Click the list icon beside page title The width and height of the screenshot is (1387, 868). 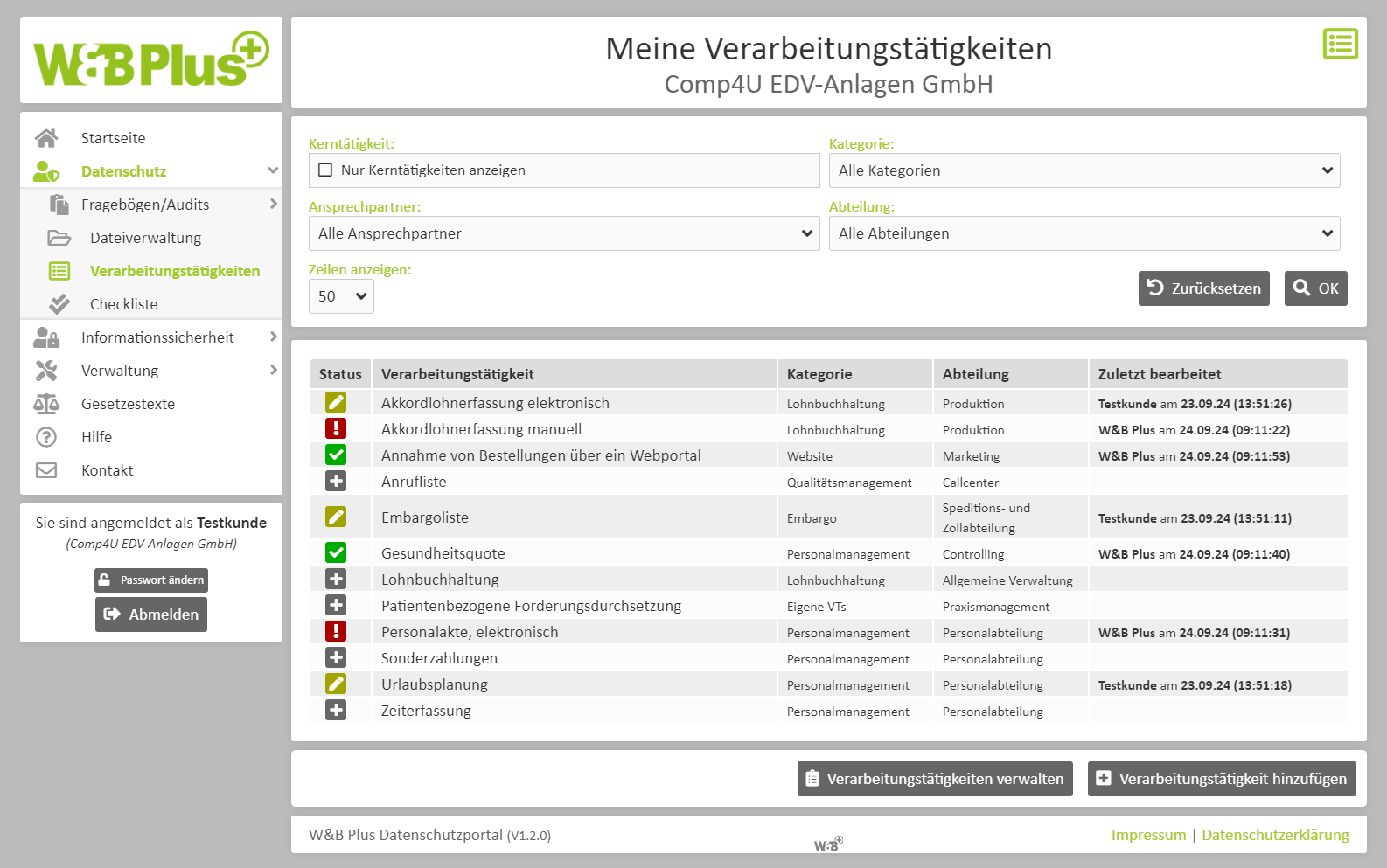[1340, 44]
